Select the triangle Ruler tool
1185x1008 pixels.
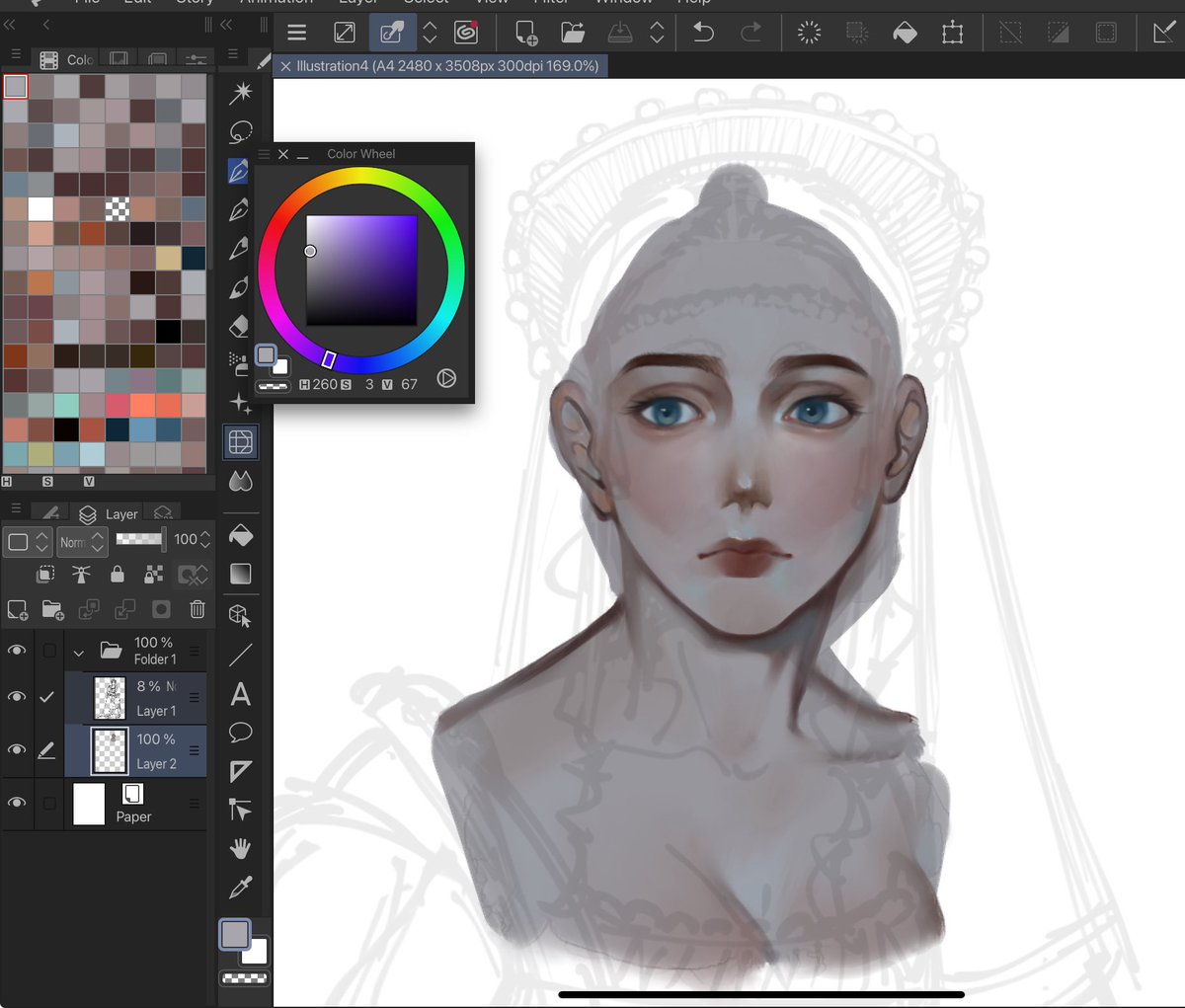coord(240,771)
